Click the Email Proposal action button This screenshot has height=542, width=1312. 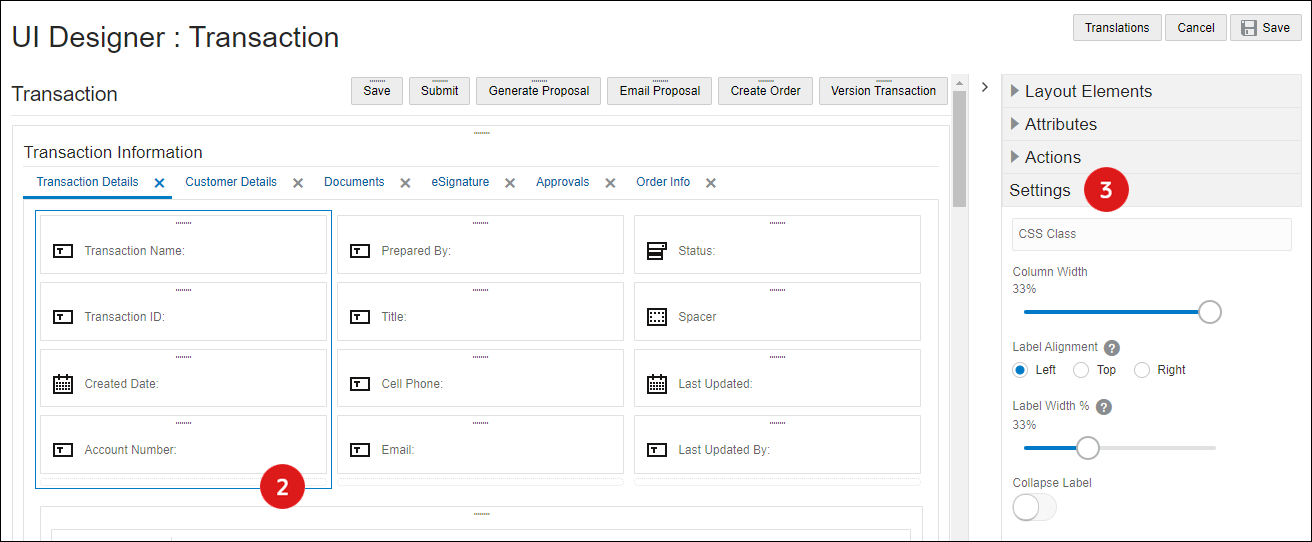pyautogui.click(x=660, y=91)
